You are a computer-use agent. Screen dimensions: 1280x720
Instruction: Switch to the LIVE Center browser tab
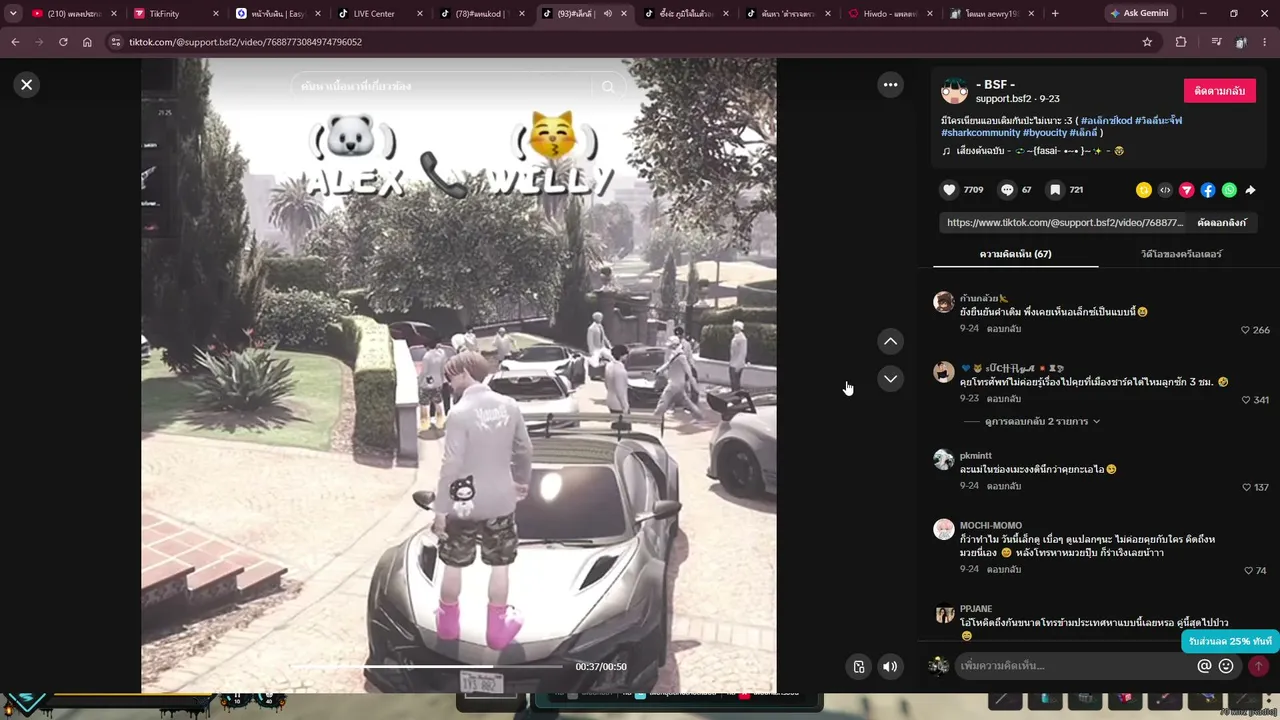[379, 14]
